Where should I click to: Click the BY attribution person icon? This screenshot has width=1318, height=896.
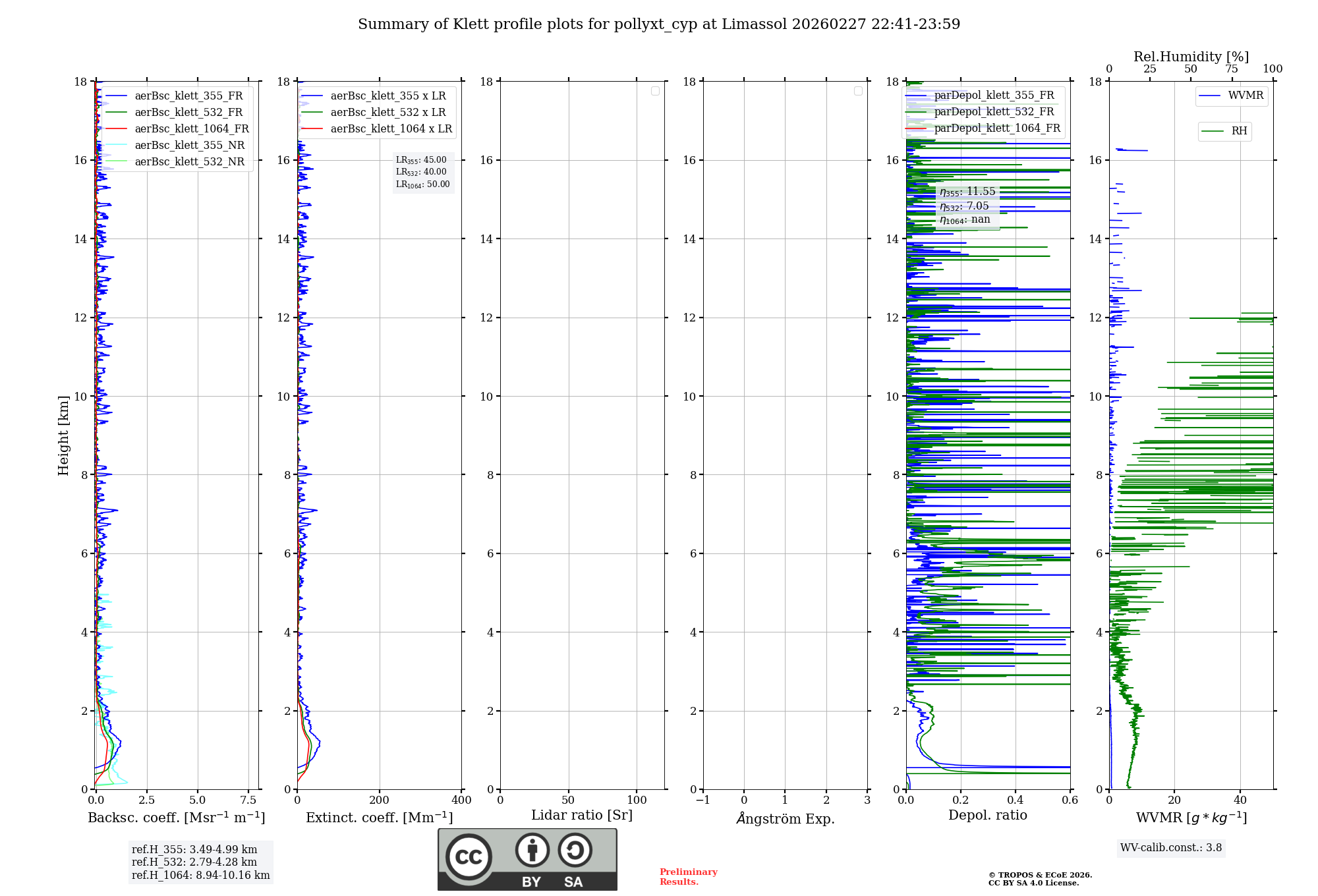(532, 850)
